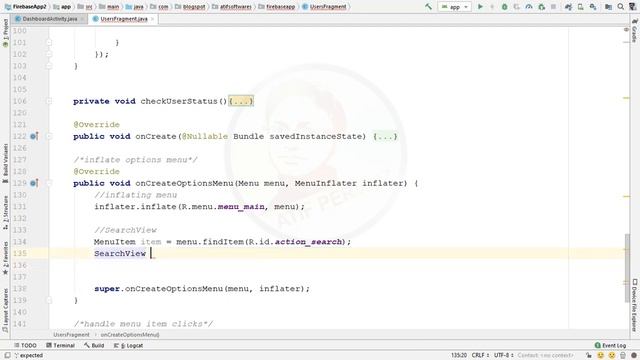Open the Gradle panel on right edge
Image resolution: width=640 pixels, height=360 pixels.
[634, 31]
